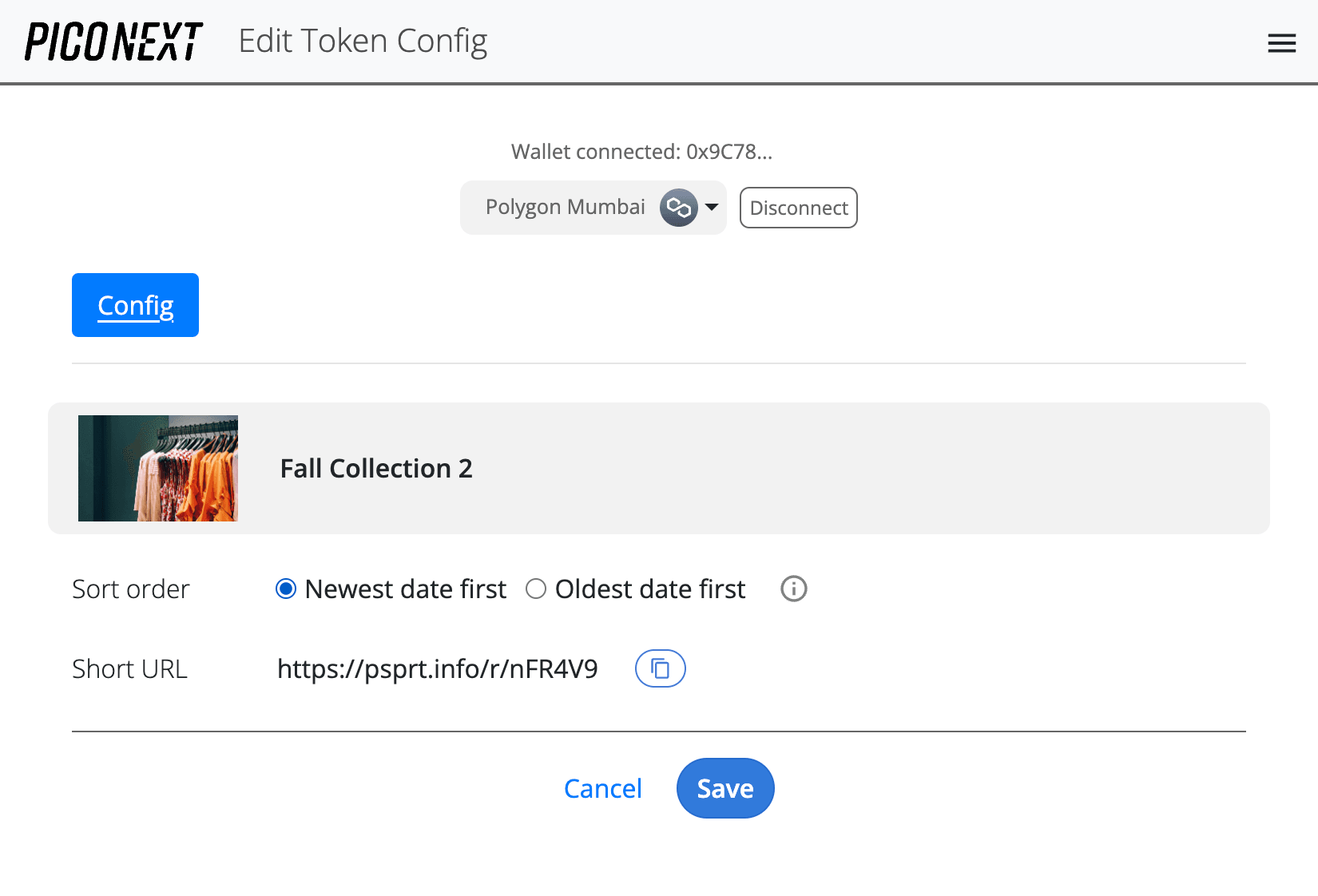Switch to the Config tab

[135, 305]
